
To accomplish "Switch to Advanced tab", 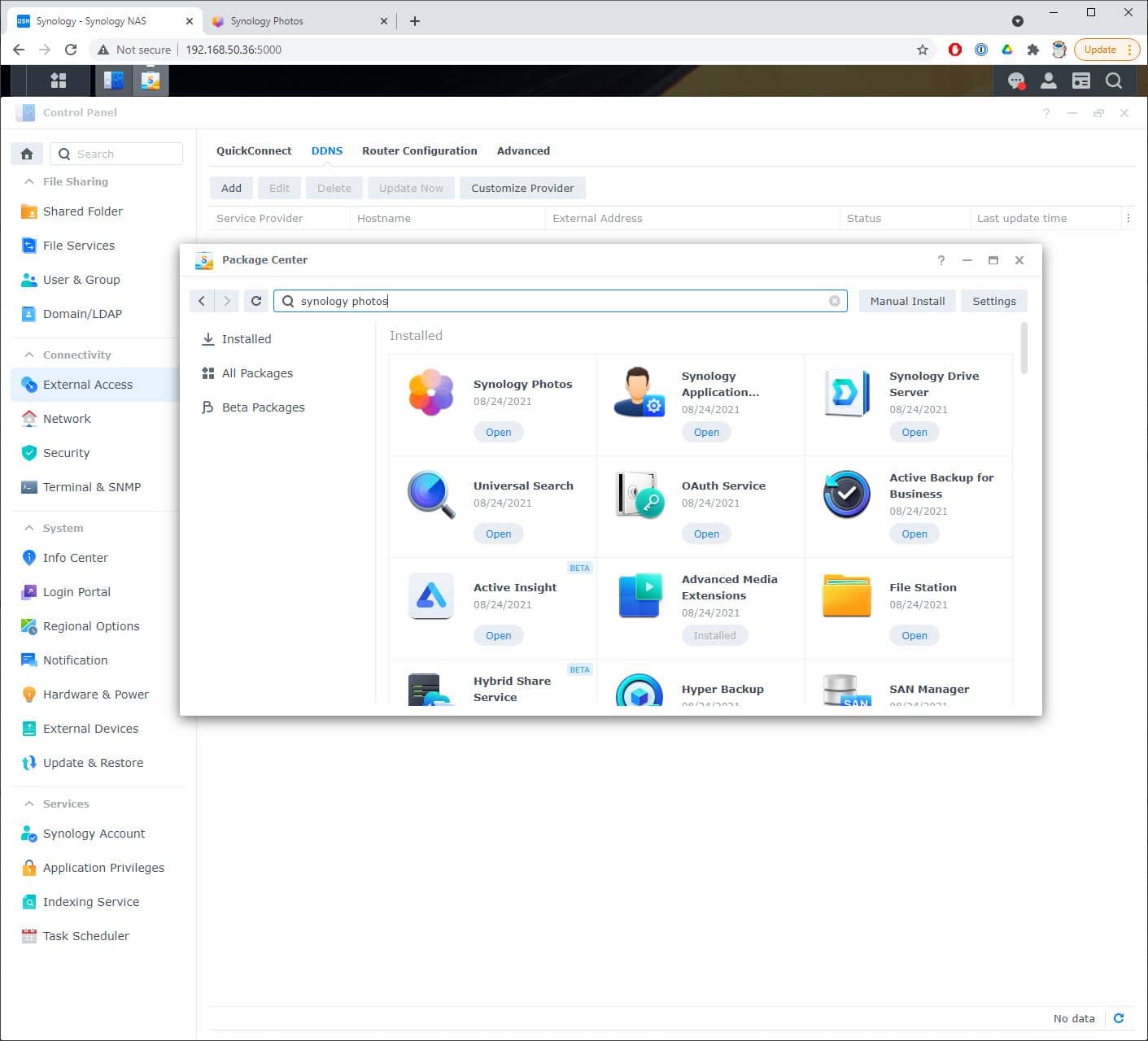I will [x=523, y=150].
